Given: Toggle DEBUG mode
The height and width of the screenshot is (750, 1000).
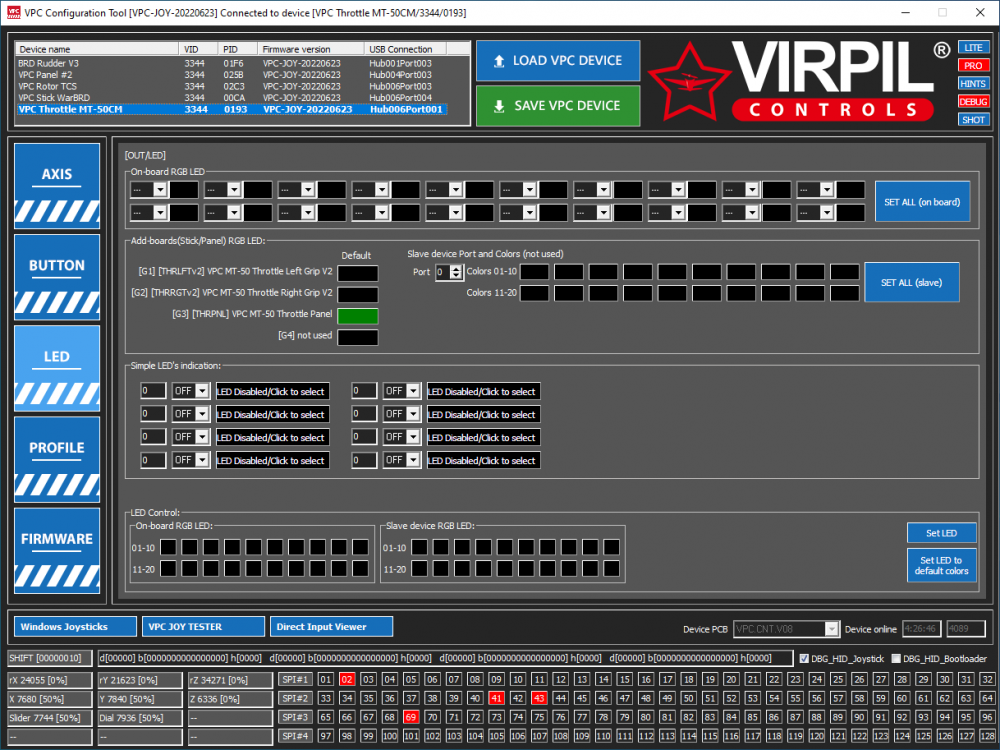Looking at the screenshot, I should 973,101.
